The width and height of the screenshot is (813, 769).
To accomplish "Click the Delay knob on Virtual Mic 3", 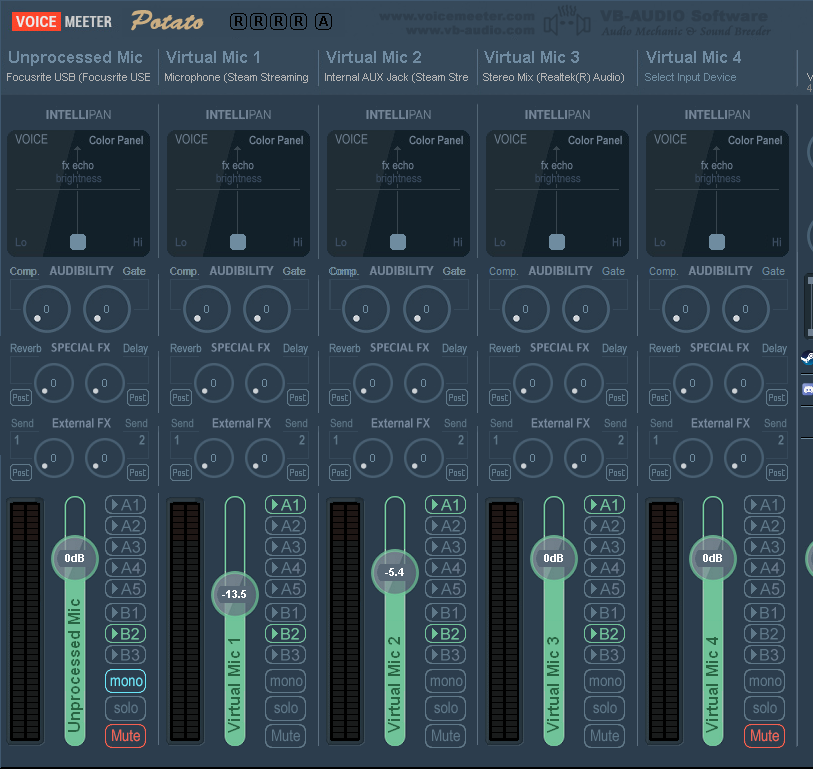I will click(x=583, y=383).
